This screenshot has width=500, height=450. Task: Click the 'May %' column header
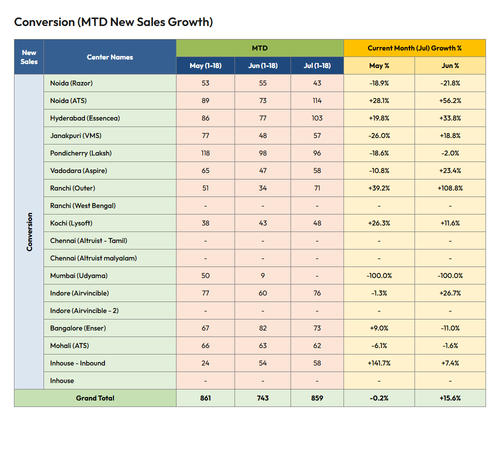[x=379, y=66]
